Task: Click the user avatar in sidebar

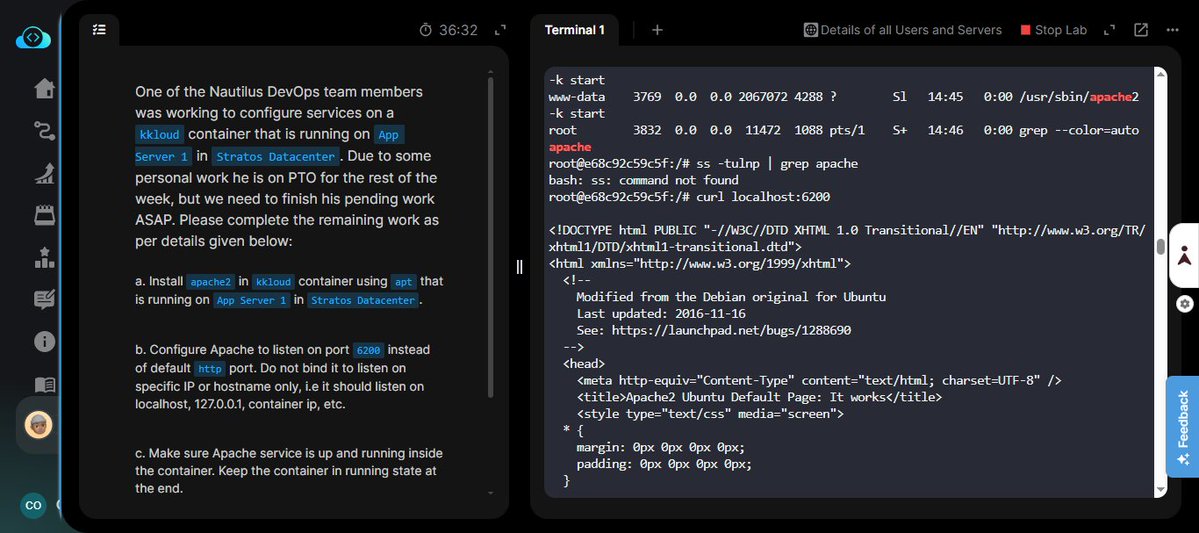Action: coord(38,425)
